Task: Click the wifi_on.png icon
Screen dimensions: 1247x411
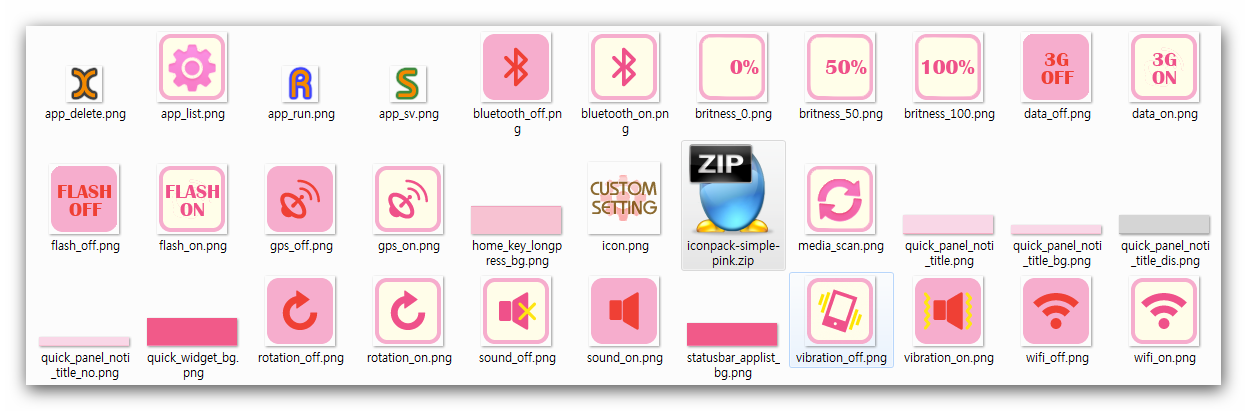Action: coord(1164,311)
